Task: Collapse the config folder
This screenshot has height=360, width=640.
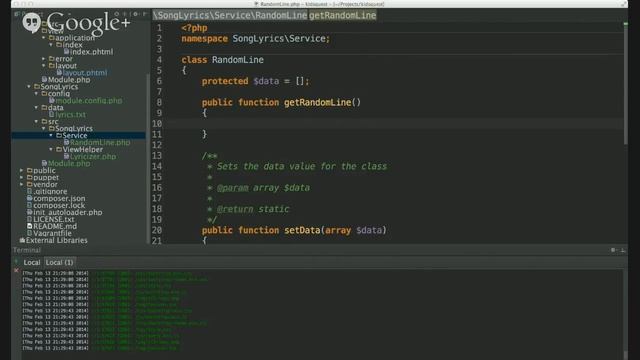Action: [36, 93]
